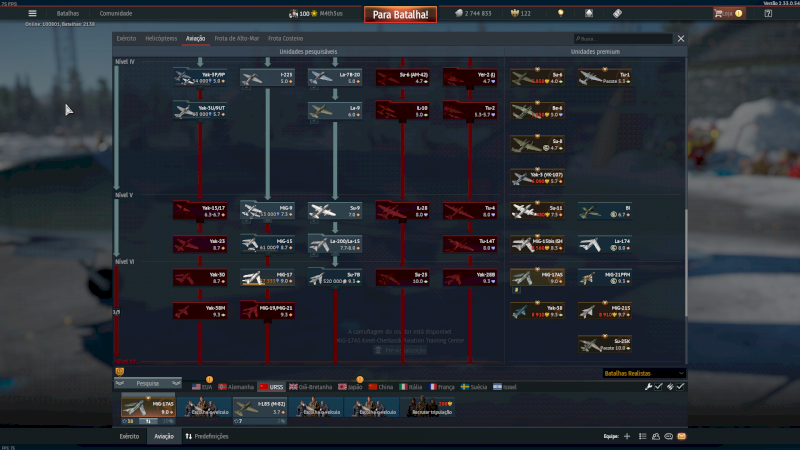800x450 pixels.
Task: Select the MiG-19/MiG-21 group card
Action: (x=267, y=311)
